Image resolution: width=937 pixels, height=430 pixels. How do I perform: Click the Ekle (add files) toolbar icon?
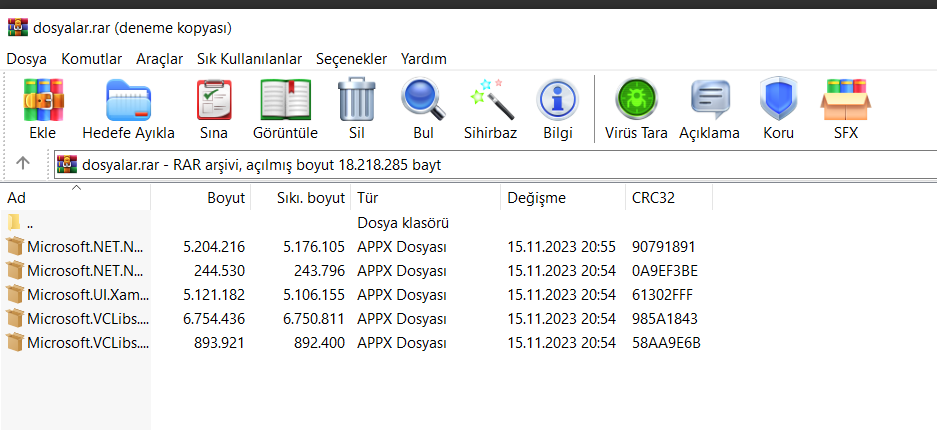42,101
